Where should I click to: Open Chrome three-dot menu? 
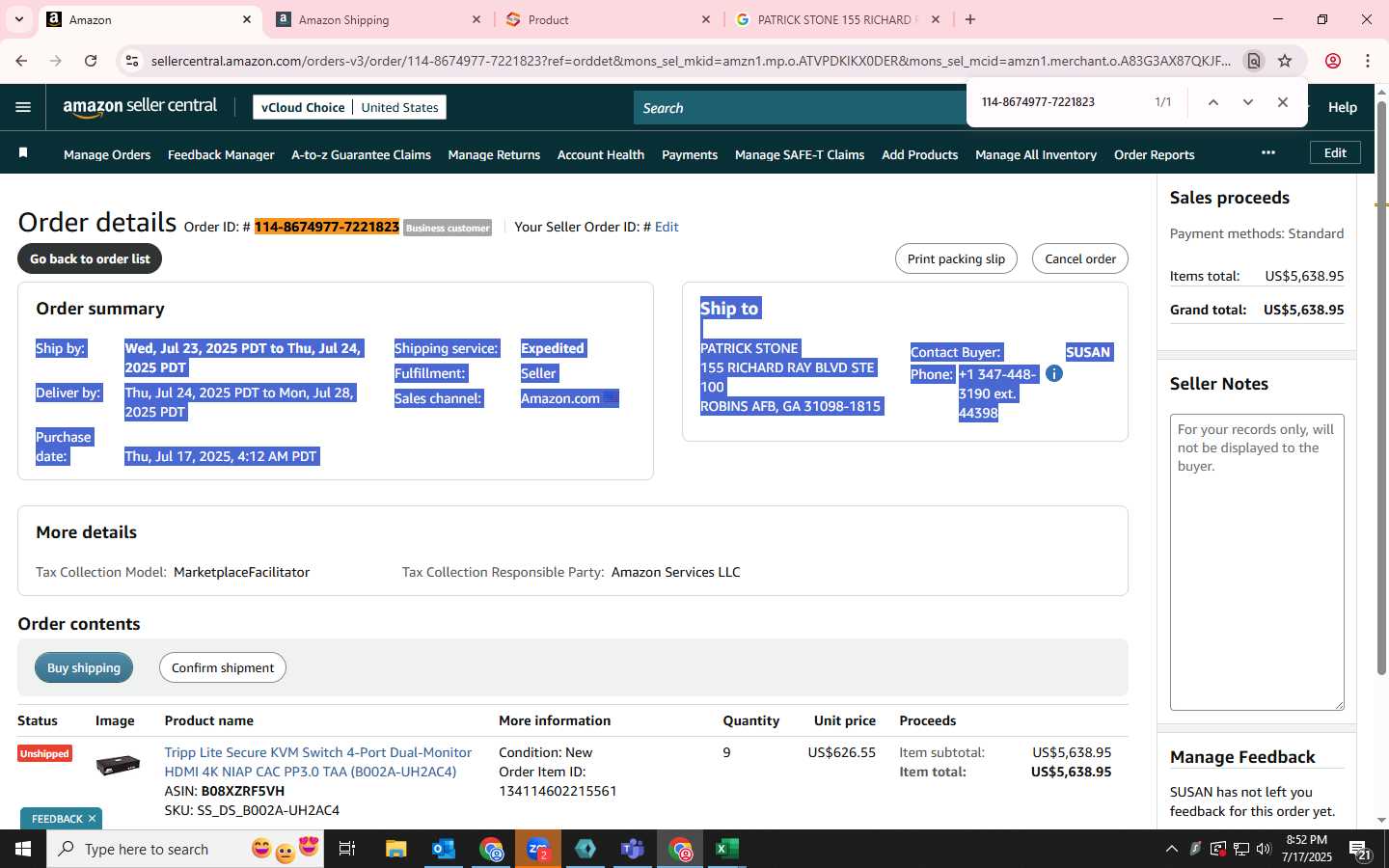(x=1368, y=61)
